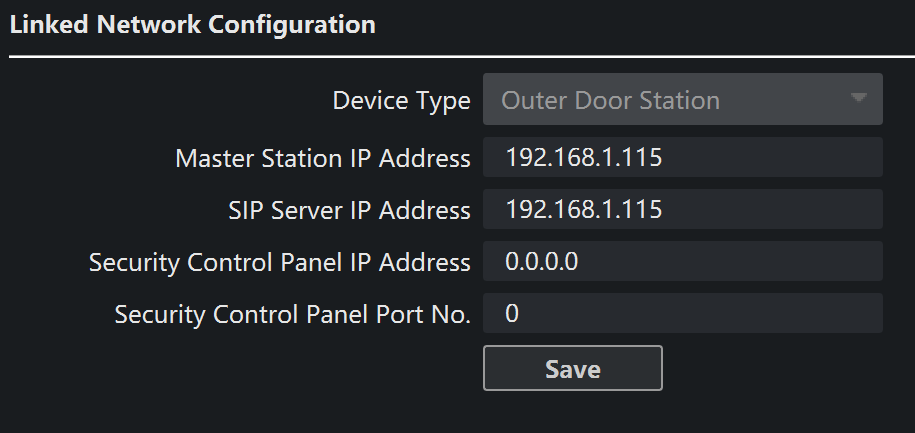The height and width of the screenshot is (433, 915).
Task: Click the Linked Network Configuration heading
Action: tap(192, 25)
